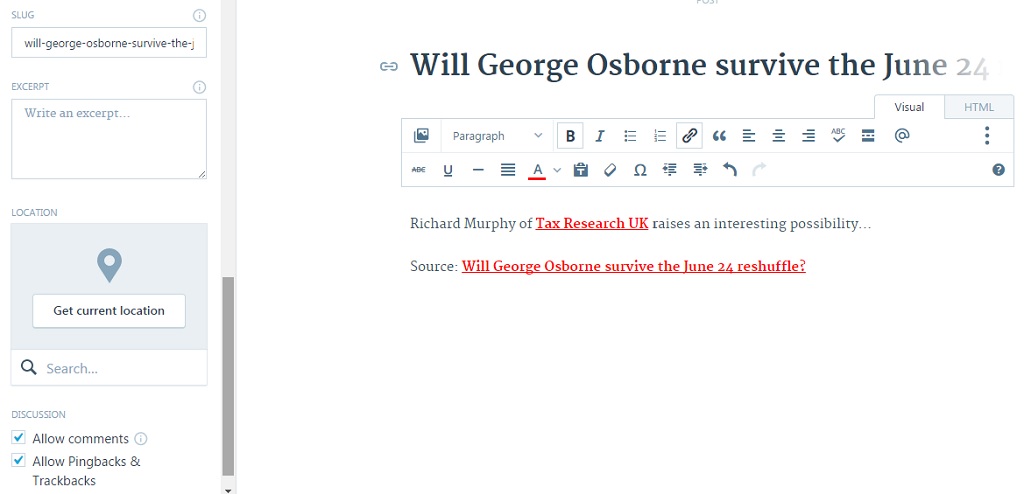The image size is (1024, 494).
Task: Align text right
Action: coord(808,136)
